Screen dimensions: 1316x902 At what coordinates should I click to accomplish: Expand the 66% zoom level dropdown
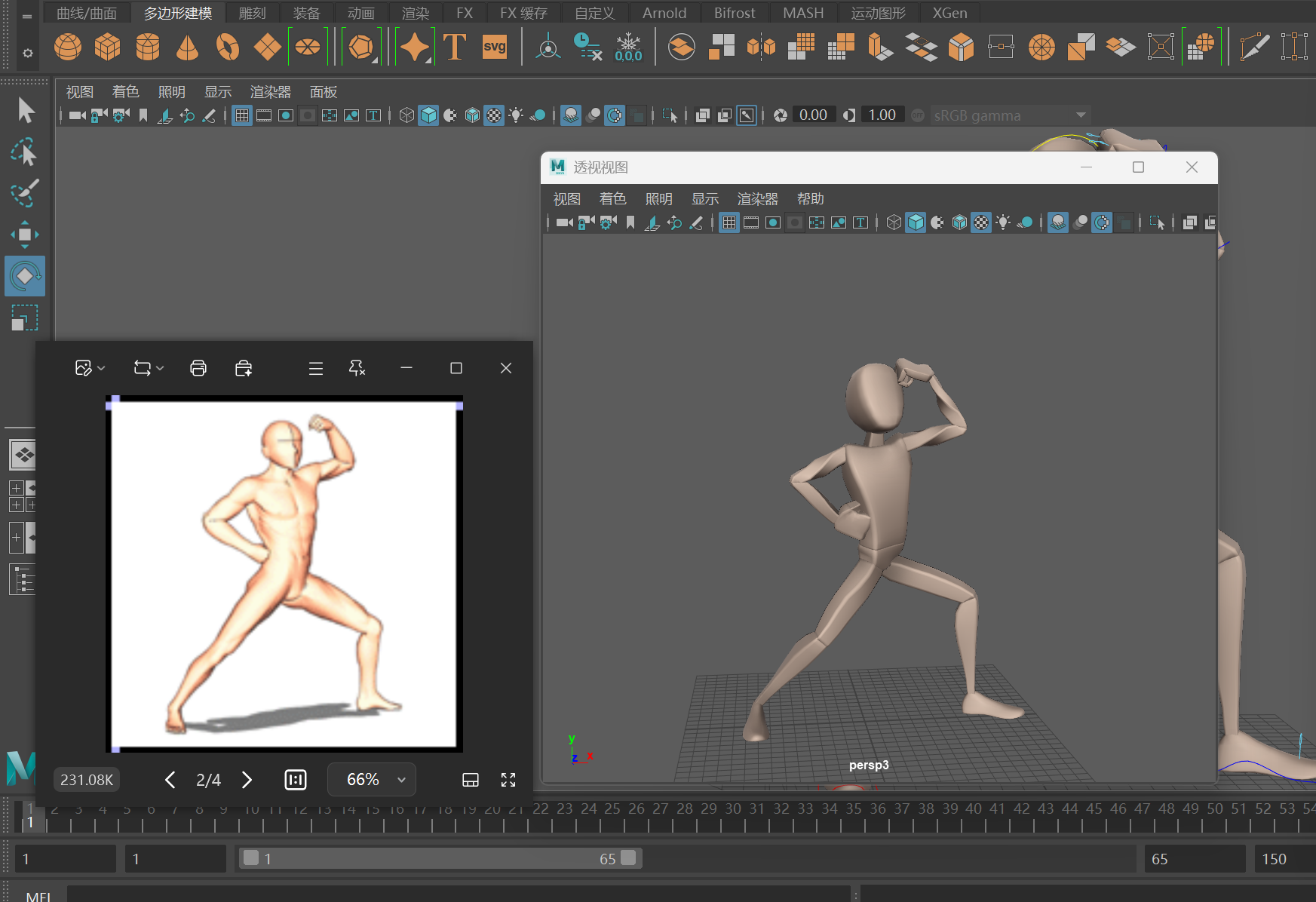pos(401,780)
